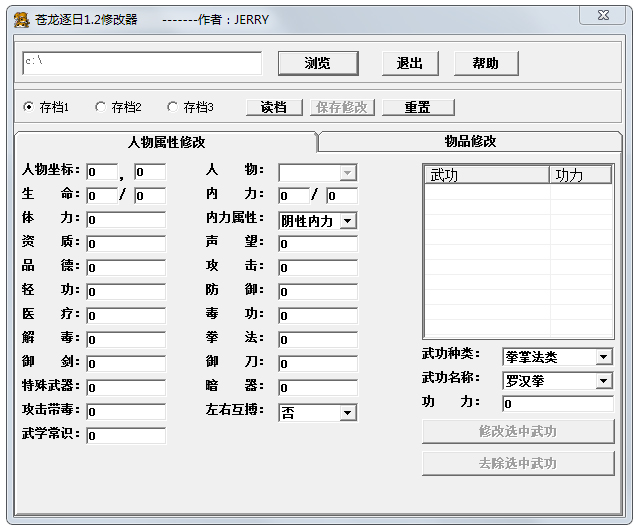638x529 pixels.
Task: Click the file path input field
Action: (x=141, y=62)
